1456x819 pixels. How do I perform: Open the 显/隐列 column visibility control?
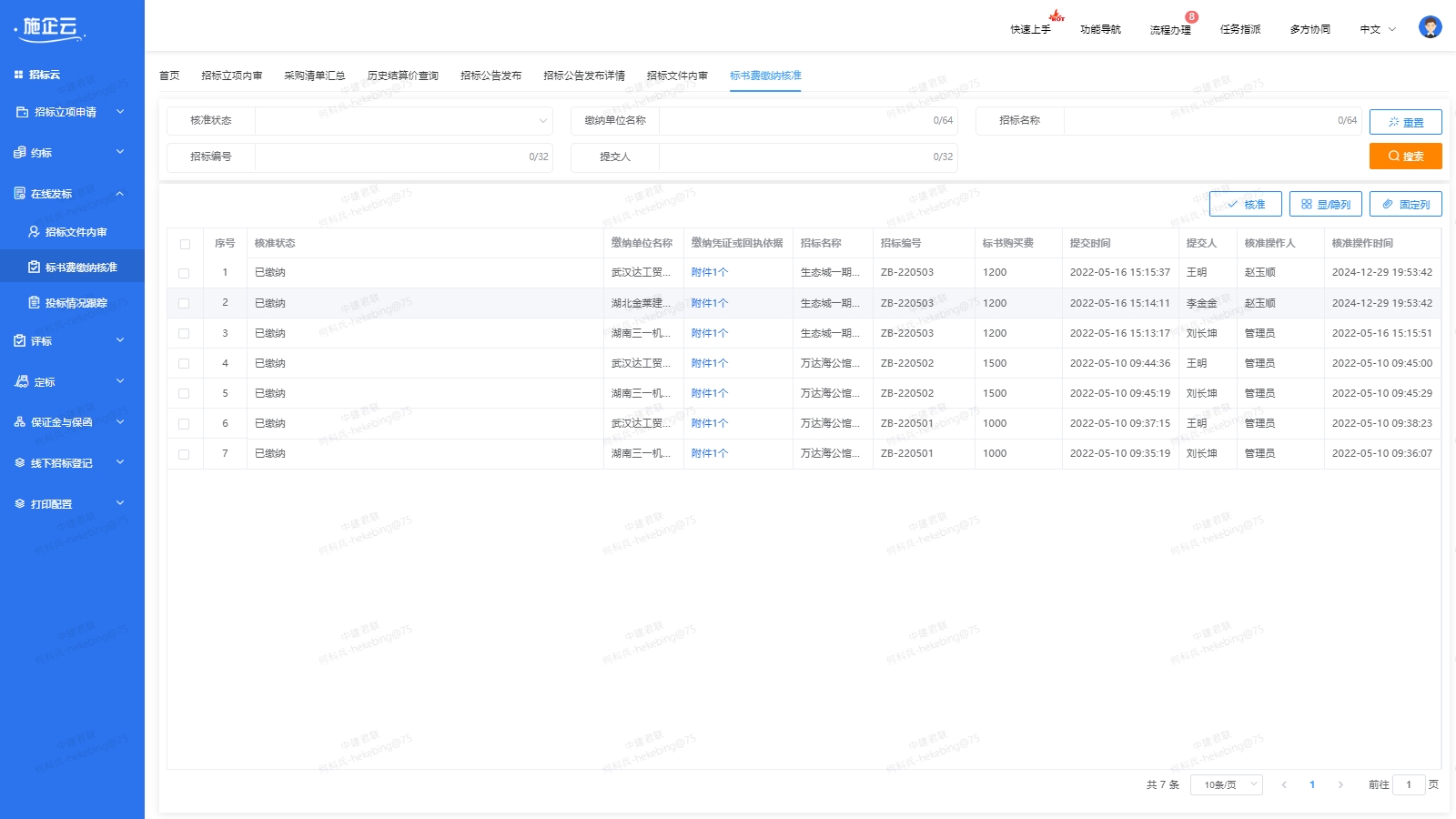(1327, 204)
